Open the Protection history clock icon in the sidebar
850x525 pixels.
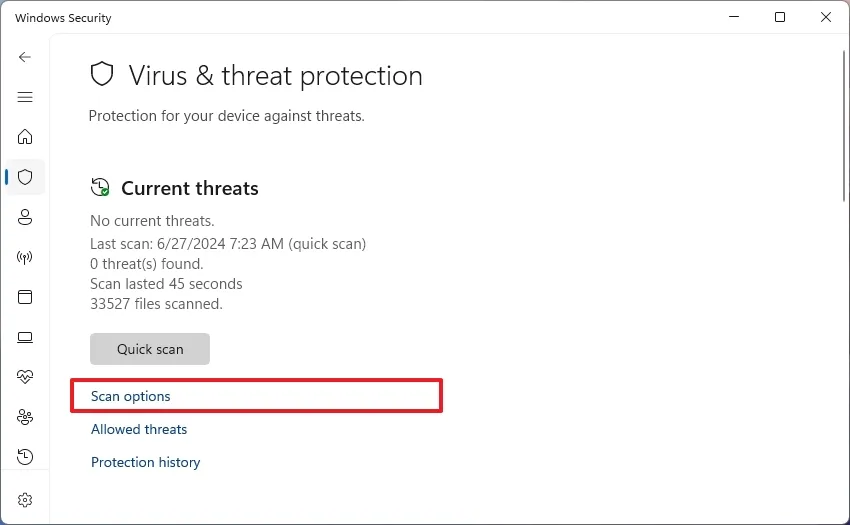[25, 457]
